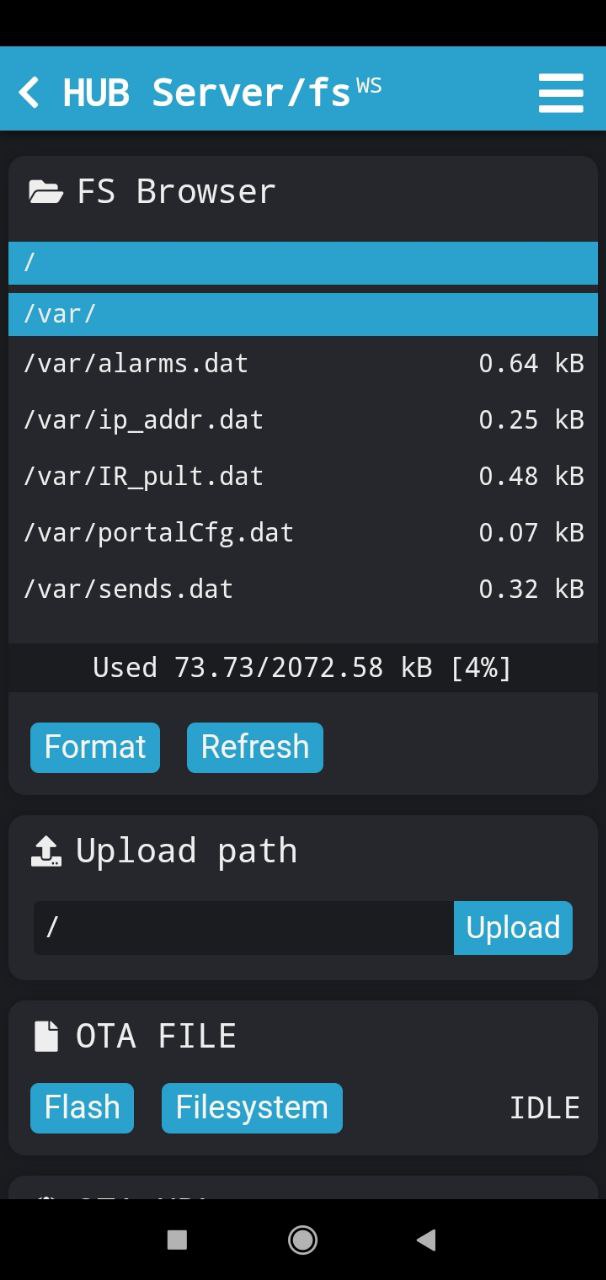Click the Upload button

click(x=513, y=928)
